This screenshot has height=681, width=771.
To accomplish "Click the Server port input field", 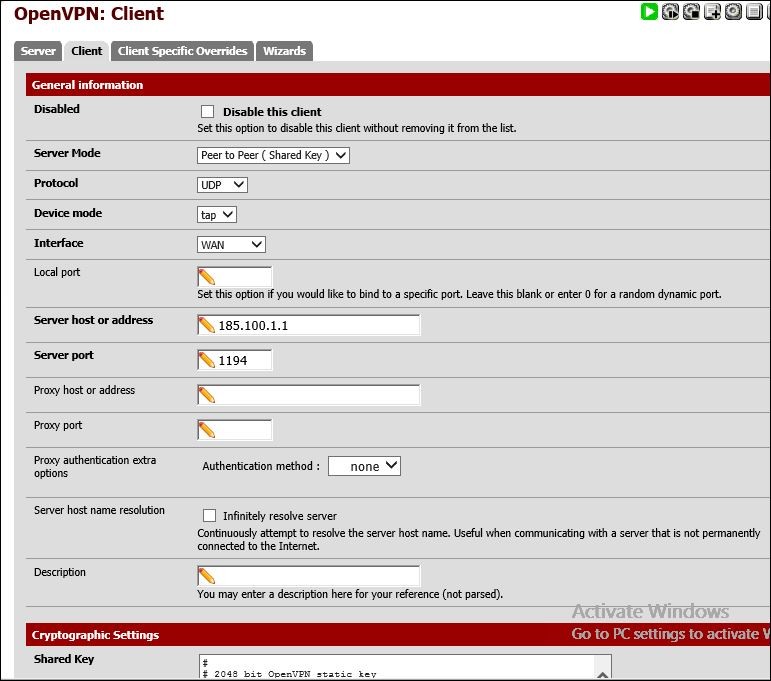I will pyautogui.click(x=243, y=360).
